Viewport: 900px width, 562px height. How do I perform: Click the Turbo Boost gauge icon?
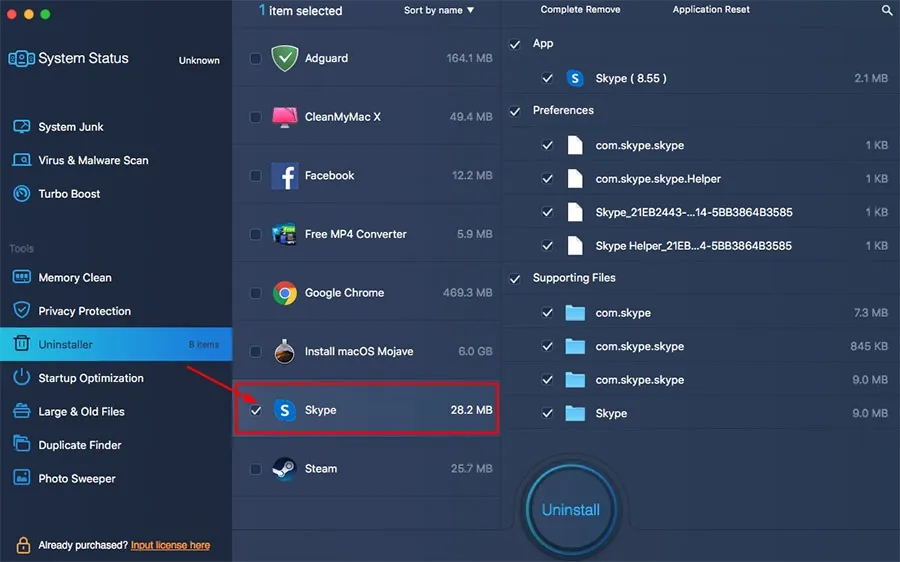[21, 193]
